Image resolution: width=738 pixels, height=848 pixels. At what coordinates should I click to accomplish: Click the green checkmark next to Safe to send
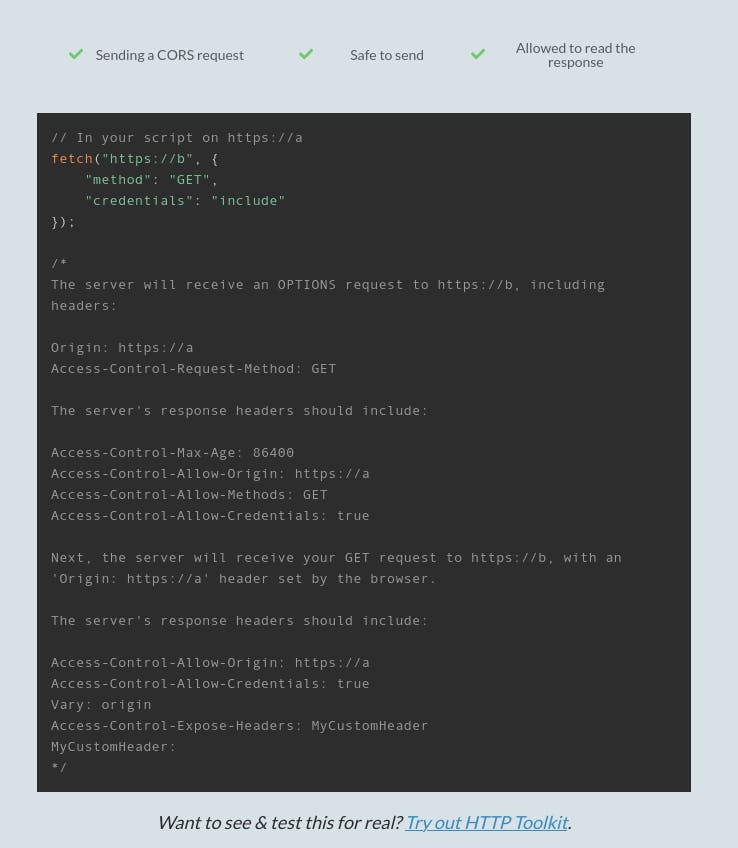(306, 54)
